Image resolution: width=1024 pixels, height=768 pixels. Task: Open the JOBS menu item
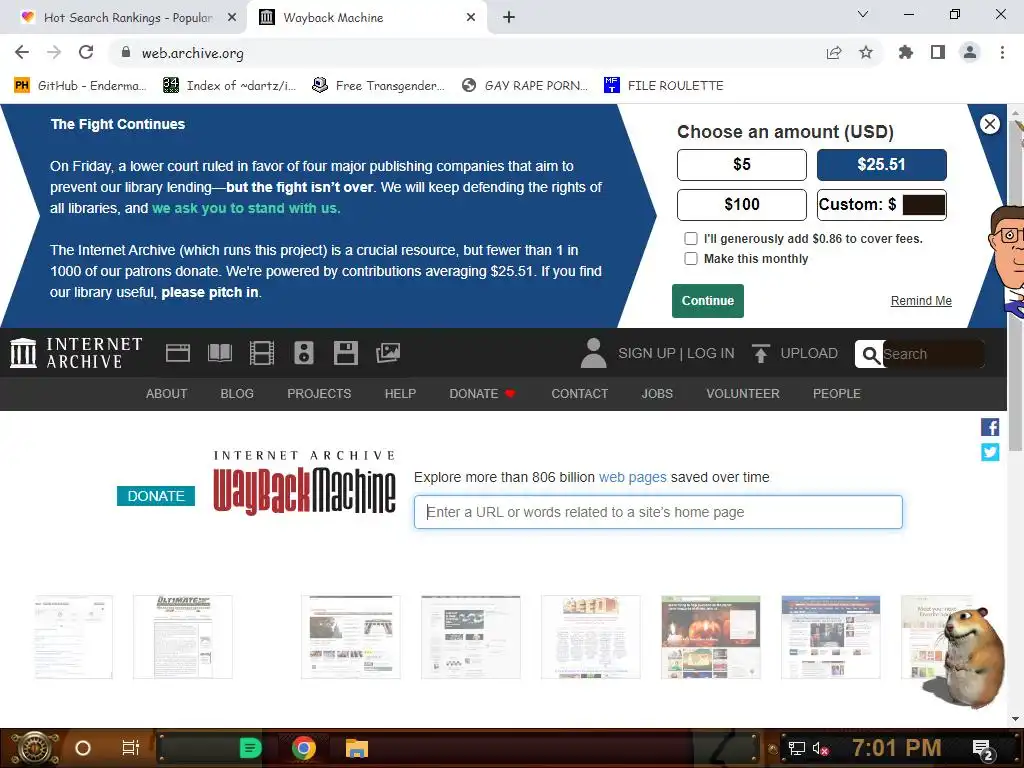657,394
